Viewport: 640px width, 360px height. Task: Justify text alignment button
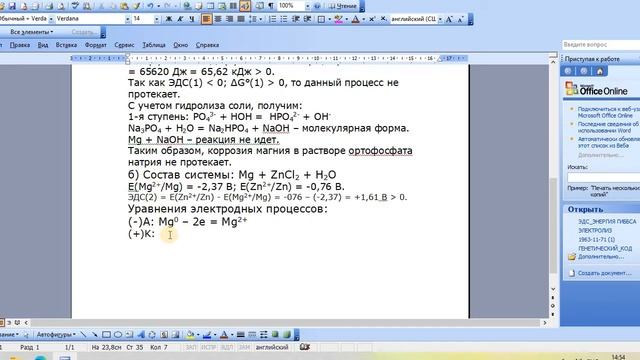pos(241,19)
